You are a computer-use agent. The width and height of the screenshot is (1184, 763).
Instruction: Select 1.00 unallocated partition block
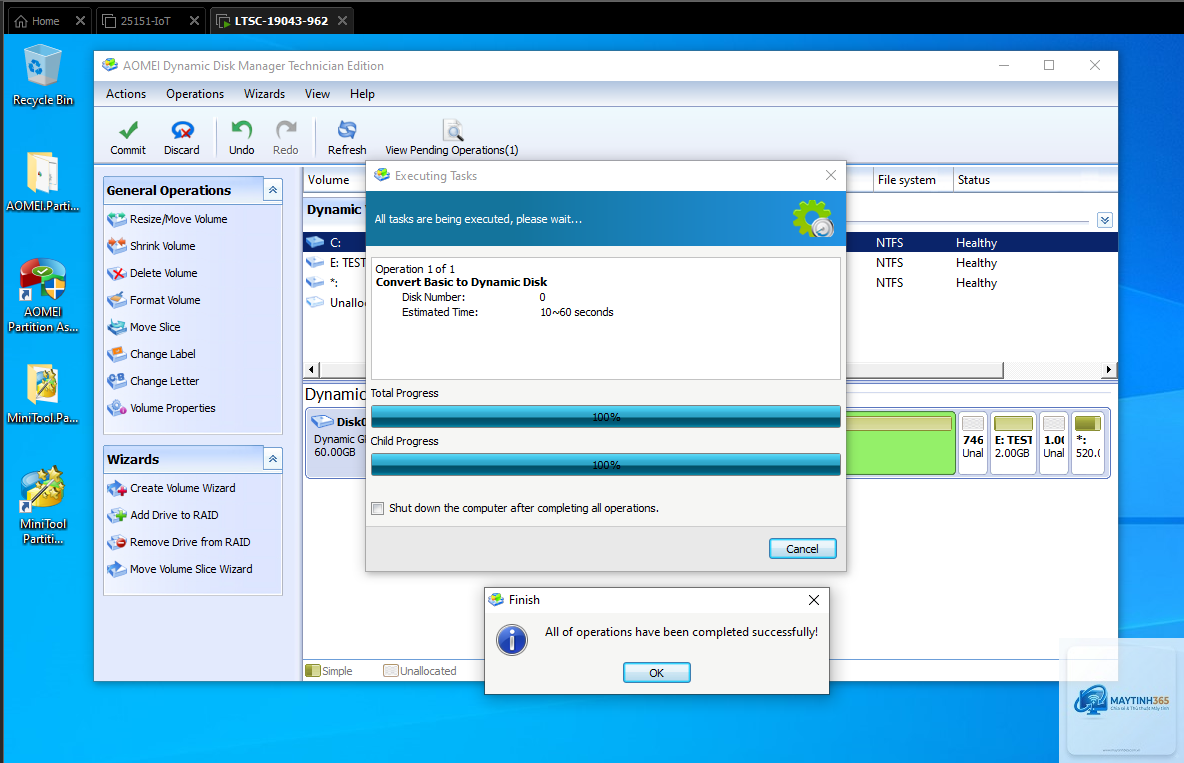(x=1053, y=443)
